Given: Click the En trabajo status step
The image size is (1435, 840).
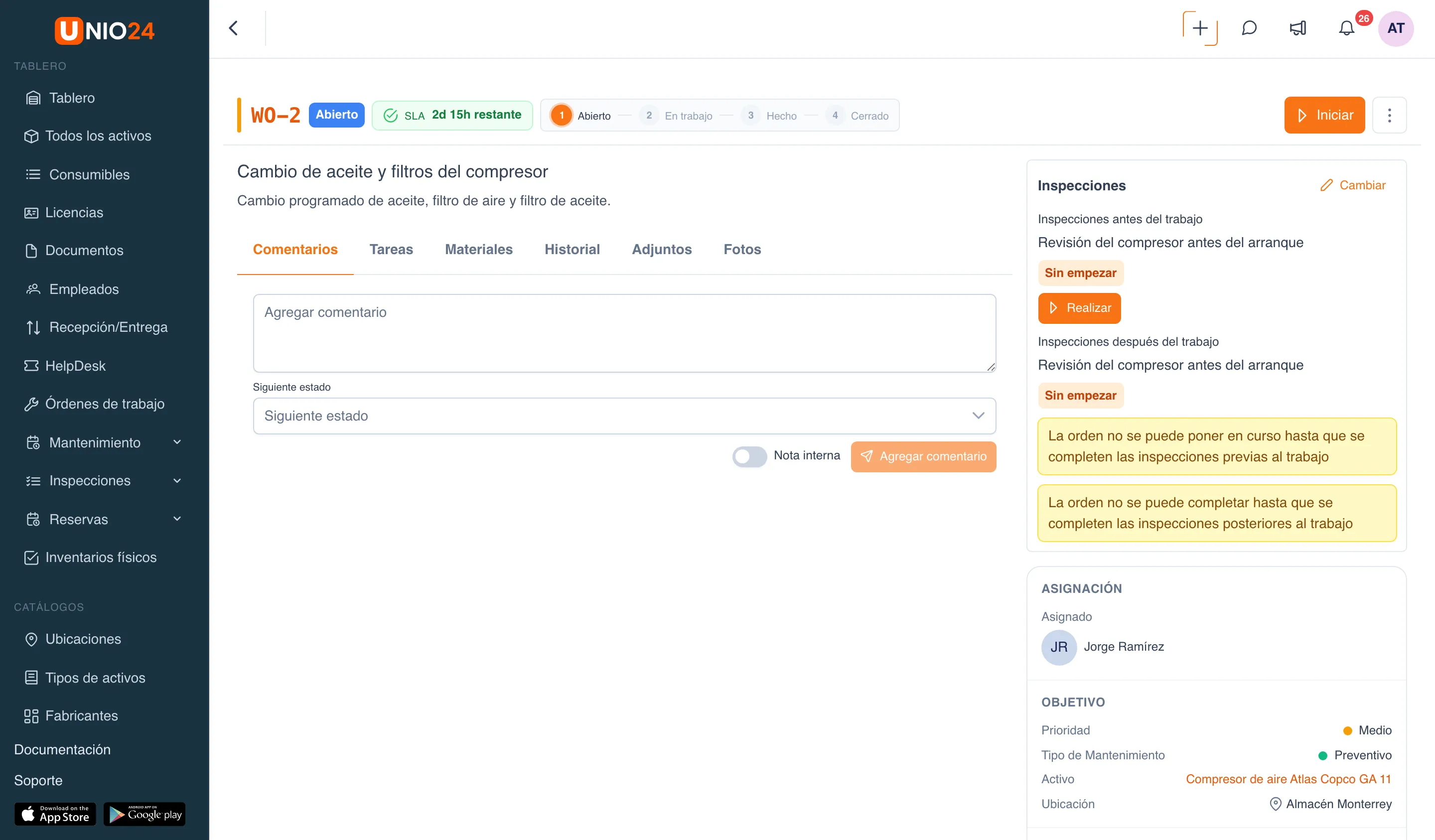Looking at the screenshot, I should [x=676, y=116].
